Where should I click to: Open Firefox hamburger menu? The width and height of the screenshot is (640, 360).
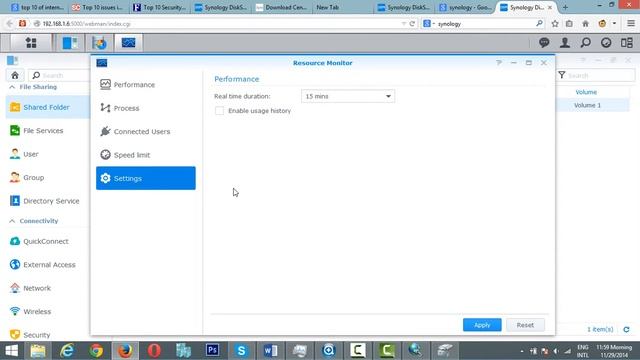pyautogui.click(x=631, y=24)
